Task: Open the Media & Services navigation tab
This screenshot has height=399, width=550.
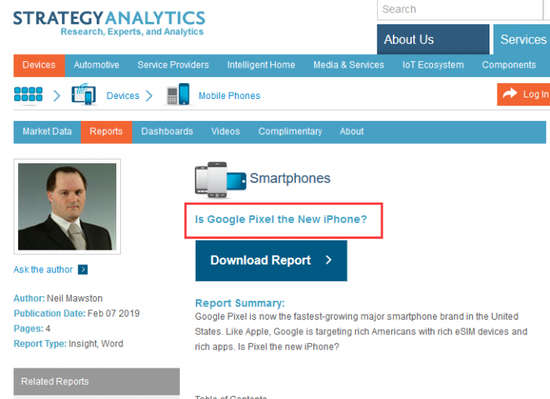Action: 349,65
